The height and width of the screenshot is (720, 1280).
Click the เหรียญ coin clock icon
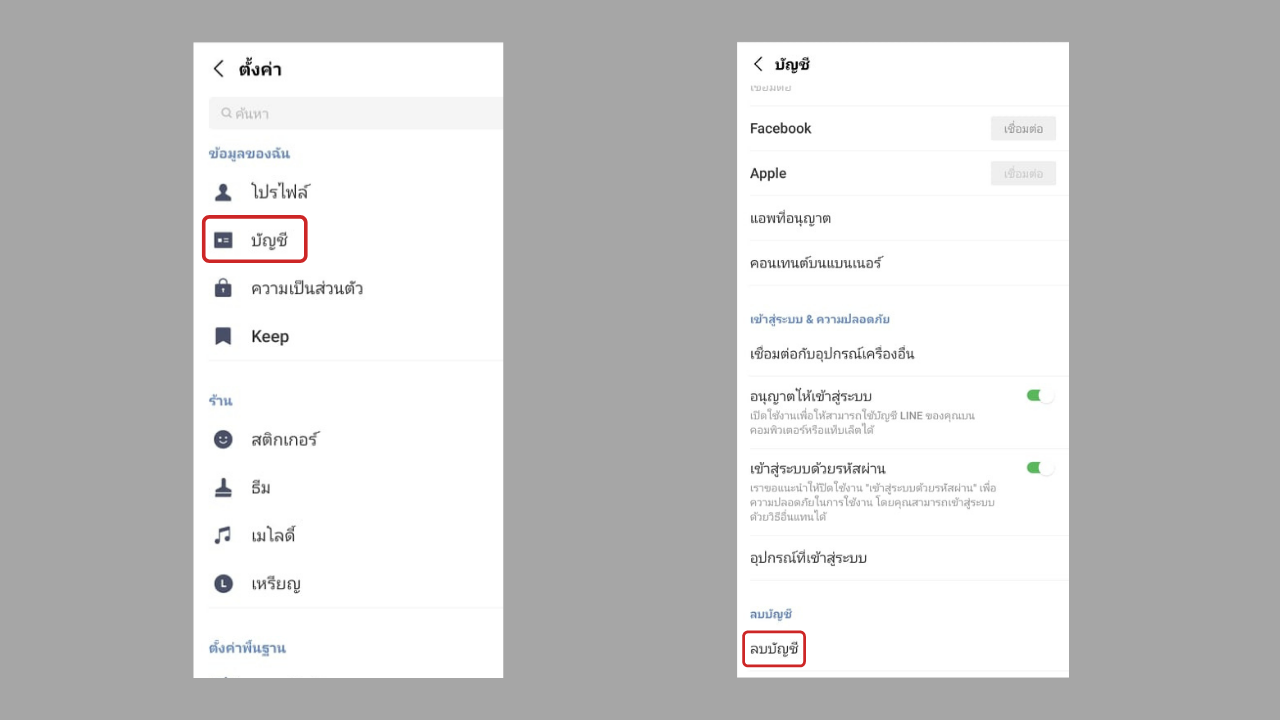coord(223,583)
